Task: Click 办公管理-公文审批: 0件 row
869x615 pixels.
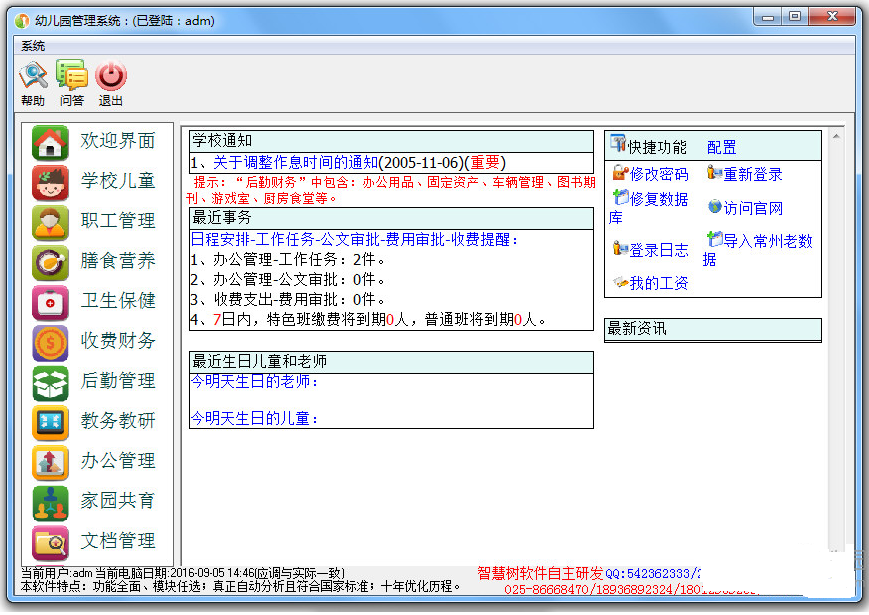Action: click(x=288, y=279)
